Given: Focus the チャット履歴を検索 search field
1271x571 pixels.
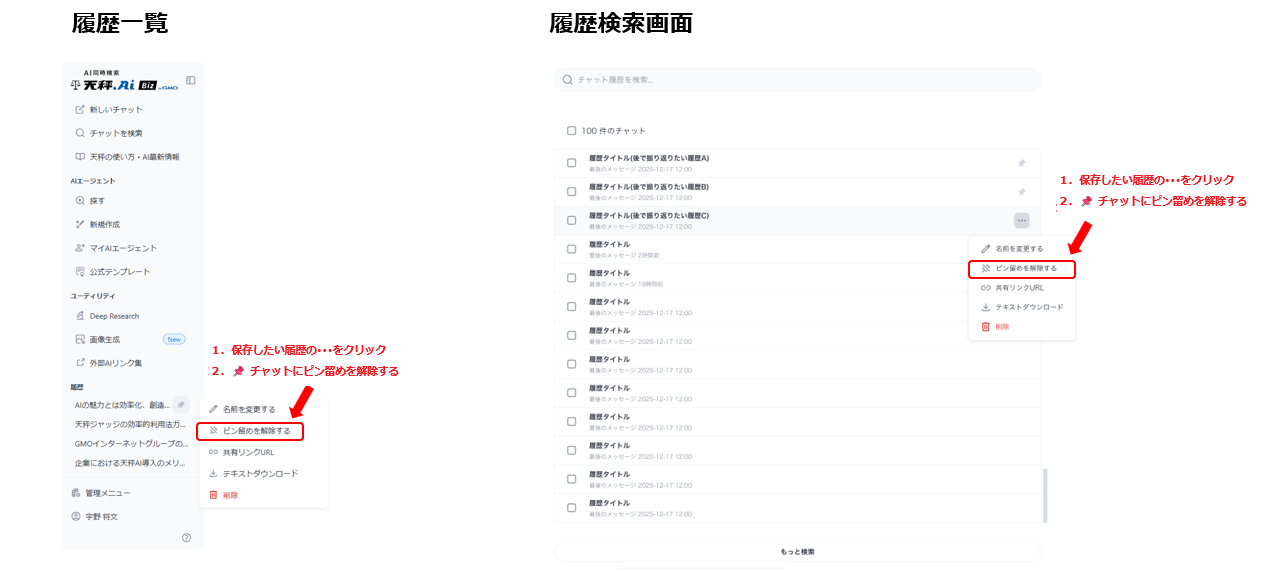Looking at the screenshot, I should click(x=797, y=80).
